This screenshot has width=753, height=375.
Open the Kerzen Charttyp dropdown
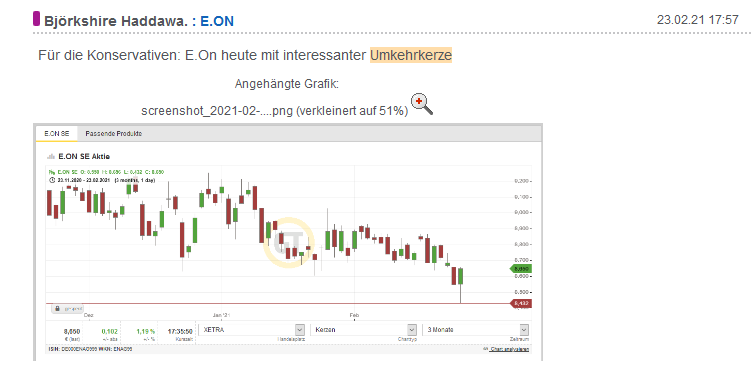[364, 330]
